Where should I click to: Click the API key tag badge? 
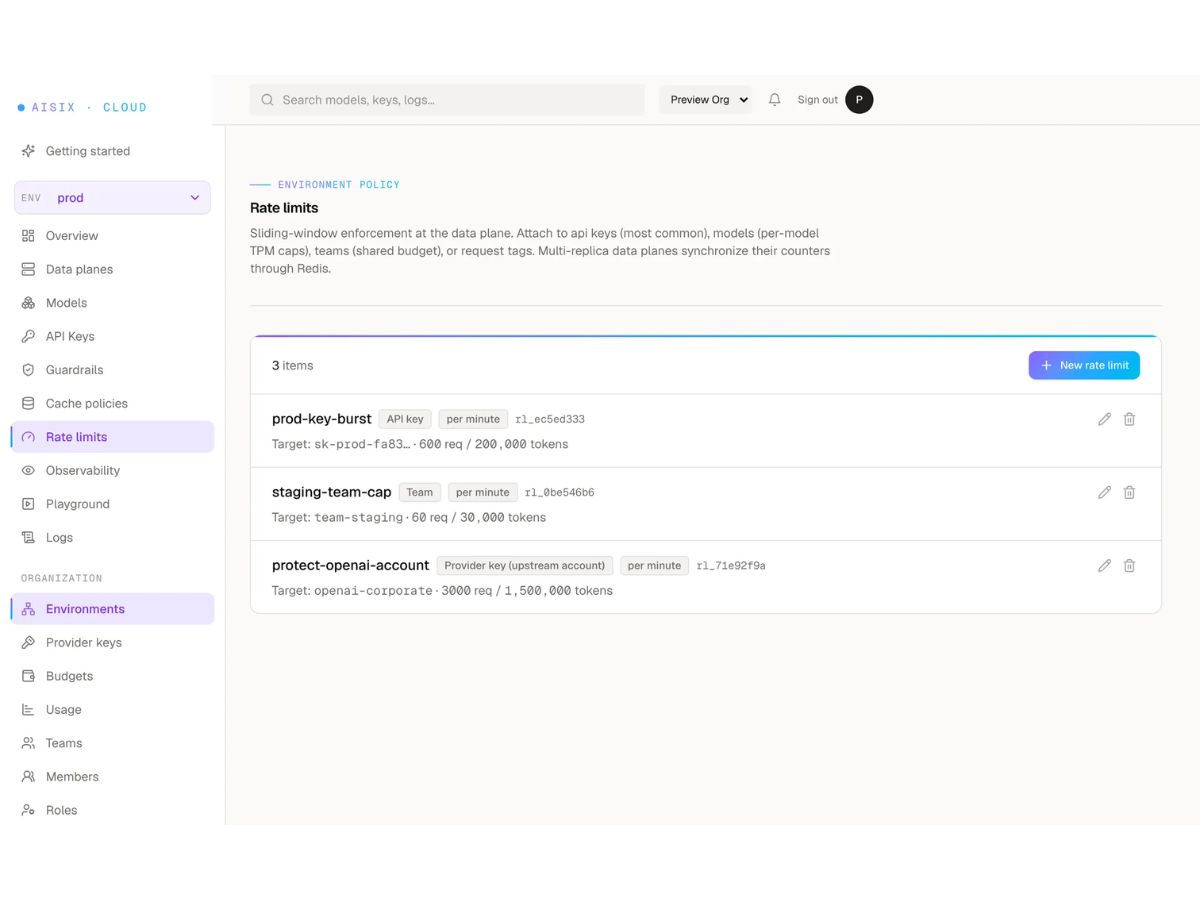pyautogui.click(x=405, y=419)
